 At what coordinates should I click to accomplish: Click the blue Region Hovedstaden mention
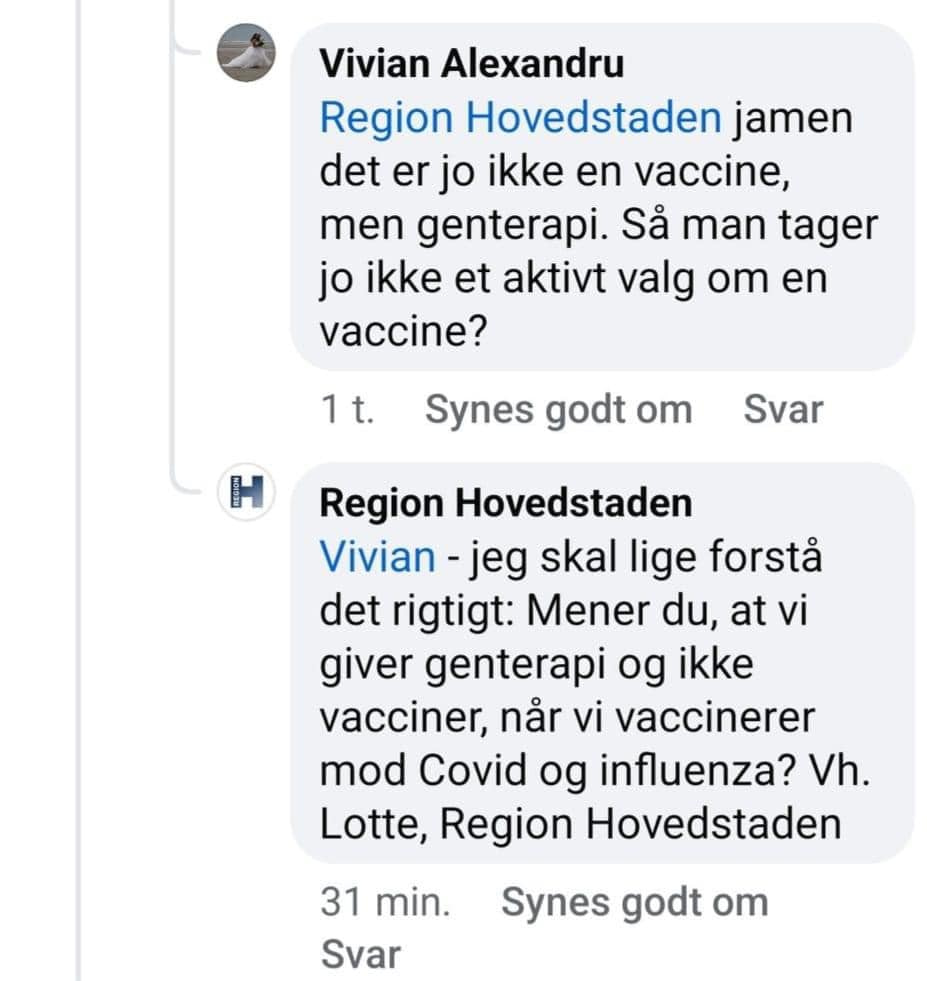click(x=520, y=119)
